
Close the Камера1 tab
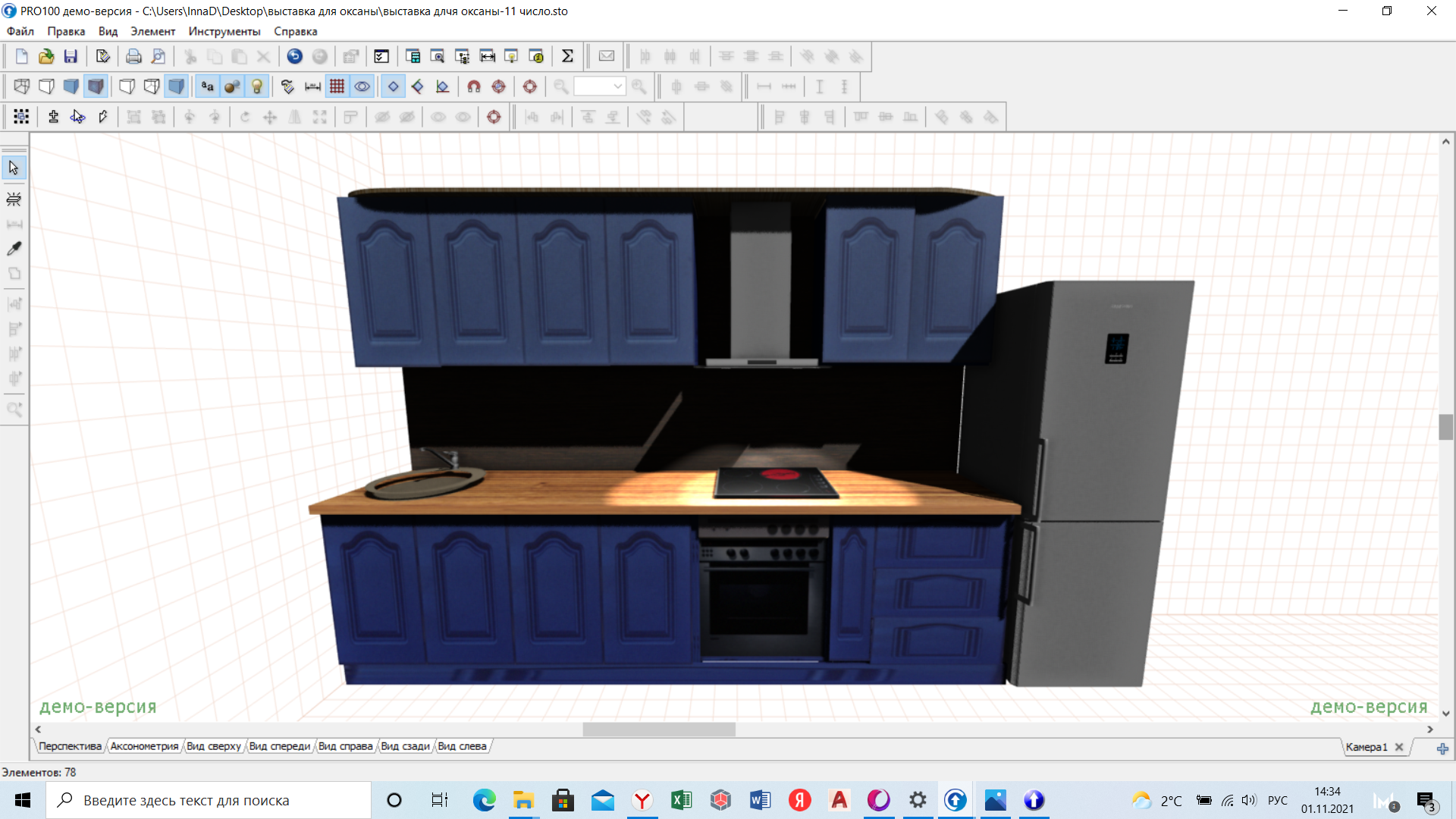(x=1399, y=747)
